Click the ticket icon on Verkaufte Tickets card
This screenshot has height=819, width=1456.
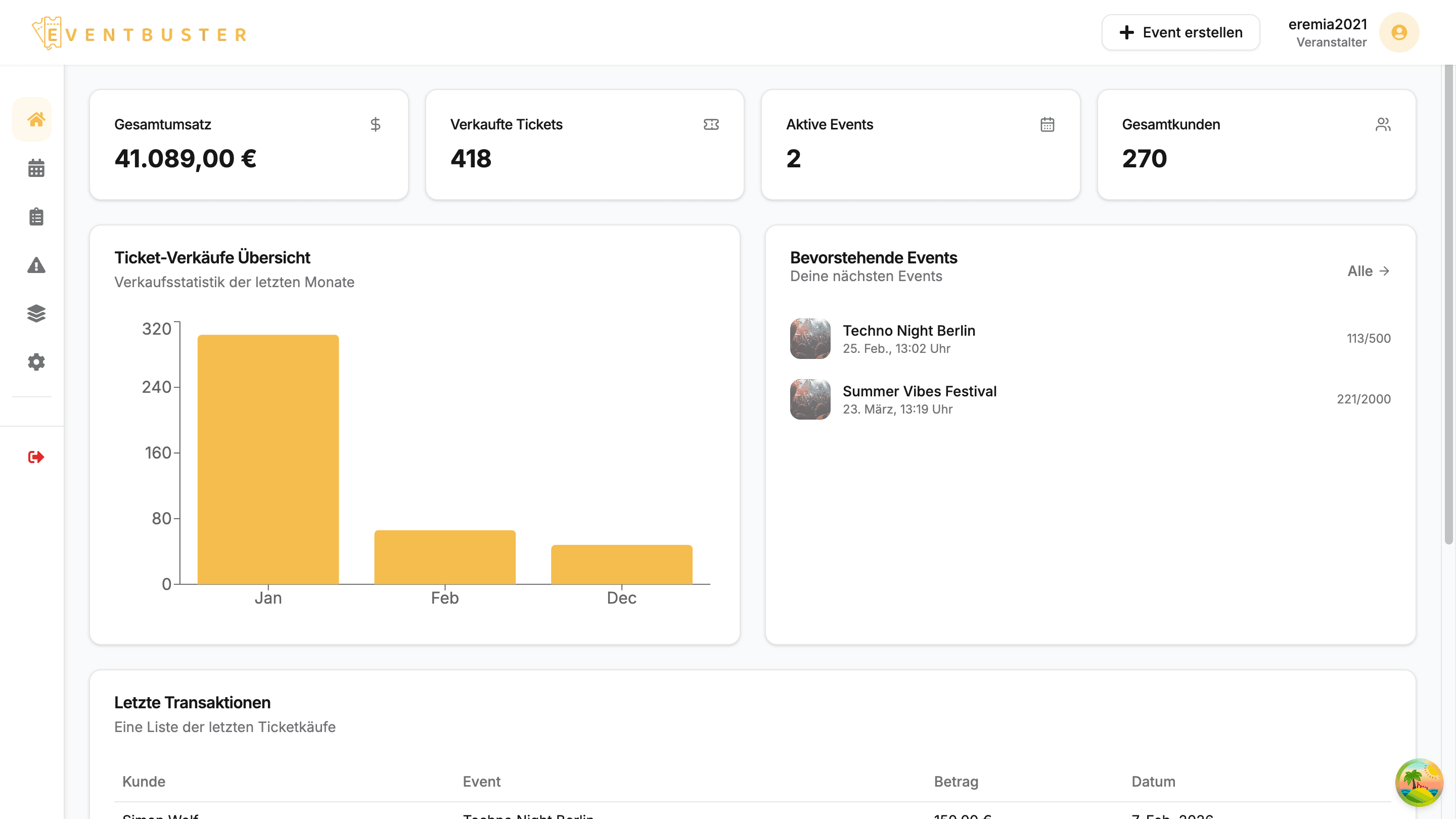click(x=711, y=124)
